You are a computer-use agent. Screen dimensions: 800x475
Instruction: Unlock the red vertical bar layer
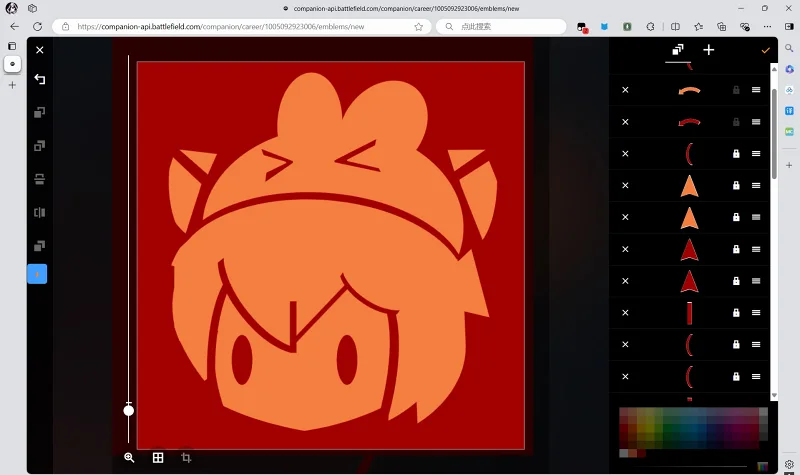(x=736, y=313)
